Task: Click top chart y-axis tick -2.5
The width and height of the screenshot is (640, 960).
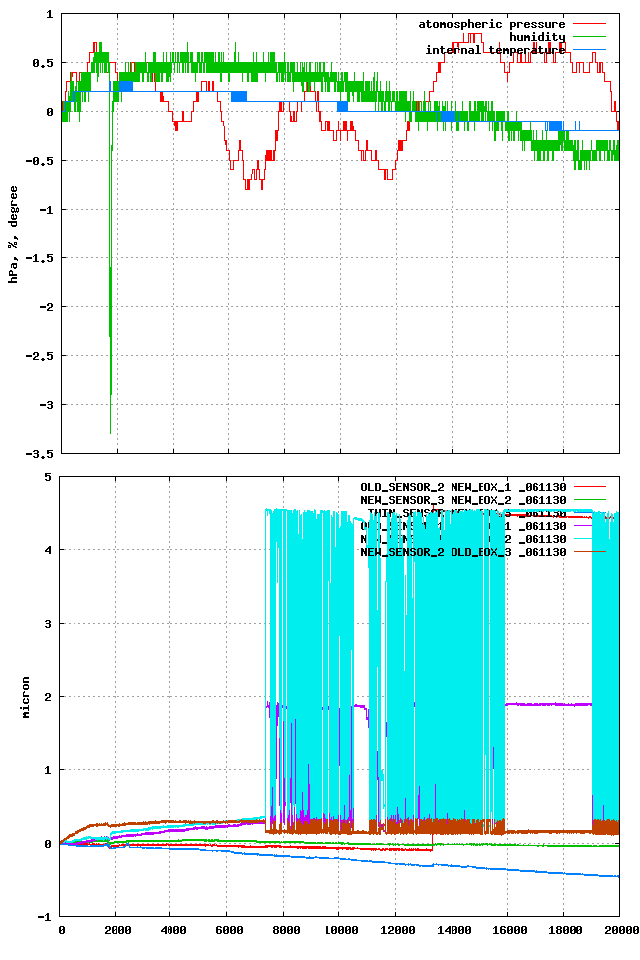Action: click(x=40, y=356)
